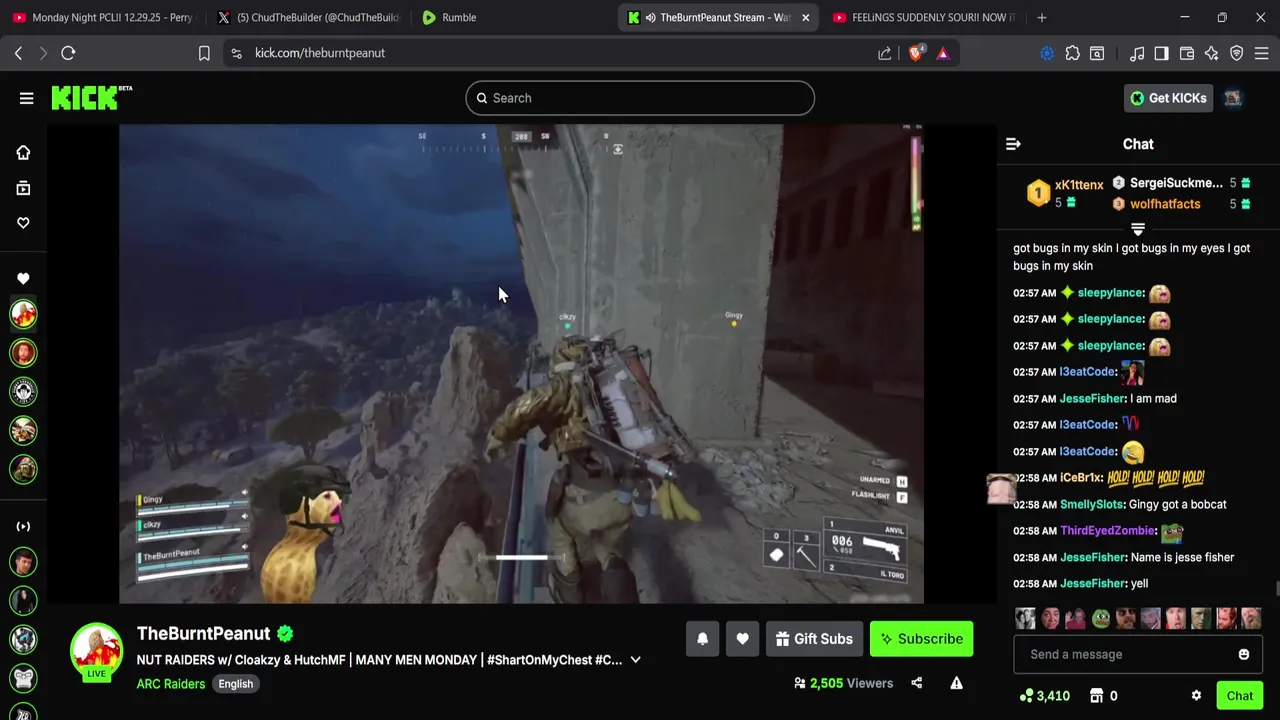Select the Pepe frog quick emote

(x=1100, y=618)
